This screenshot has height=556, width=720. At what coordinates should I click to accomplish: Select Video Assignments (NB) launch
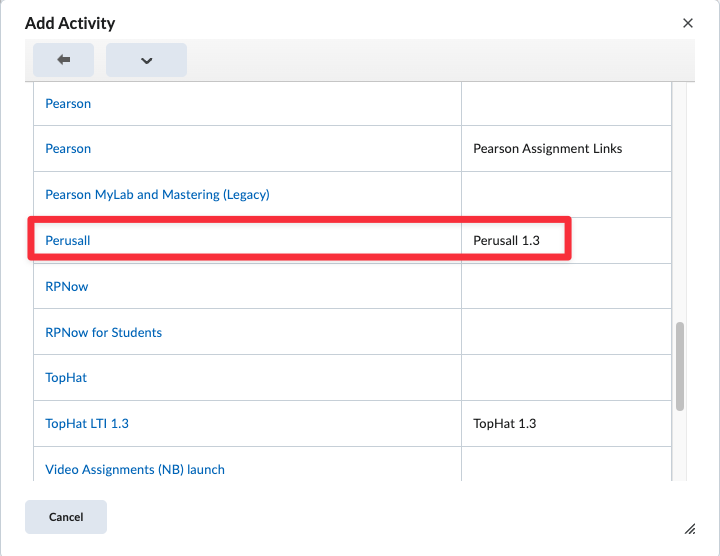tap(135, 469)
